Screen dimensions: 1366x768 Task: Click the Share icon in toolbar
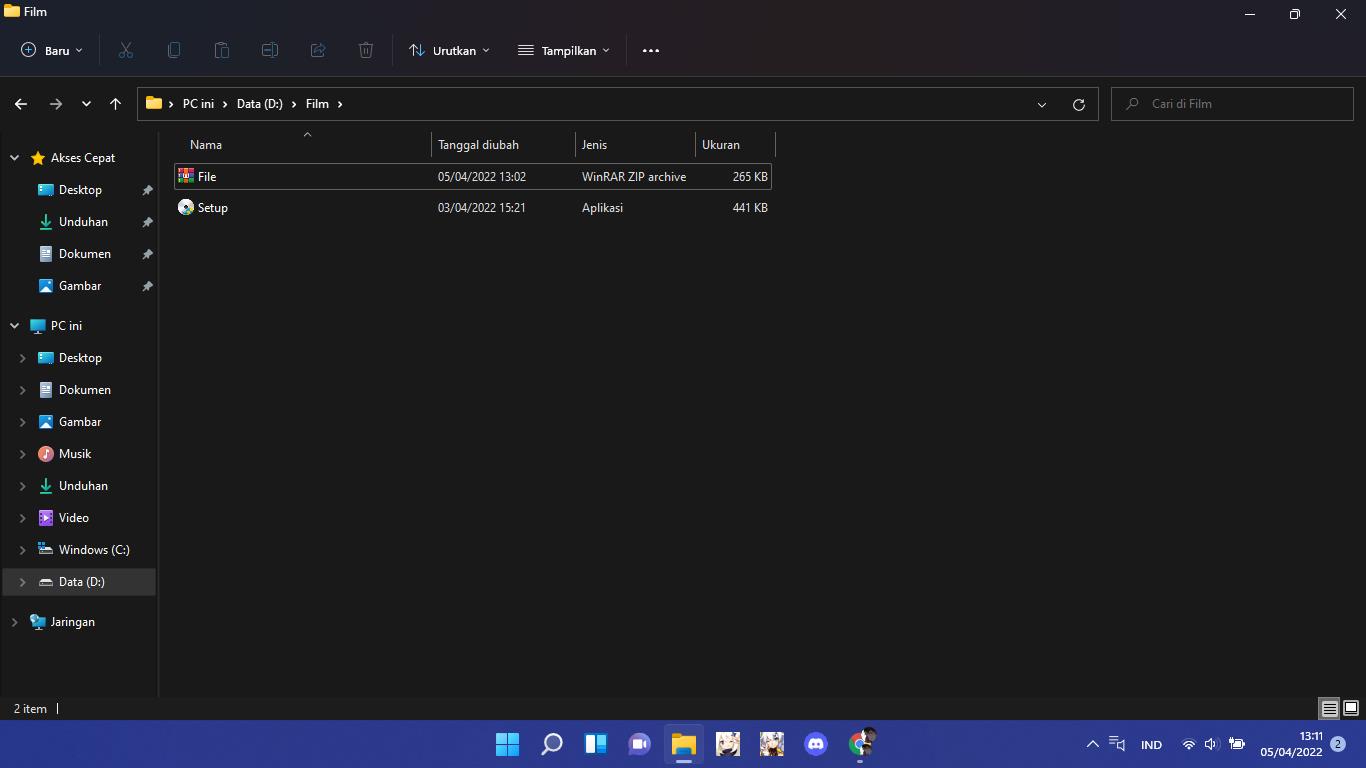click(318, 50)
